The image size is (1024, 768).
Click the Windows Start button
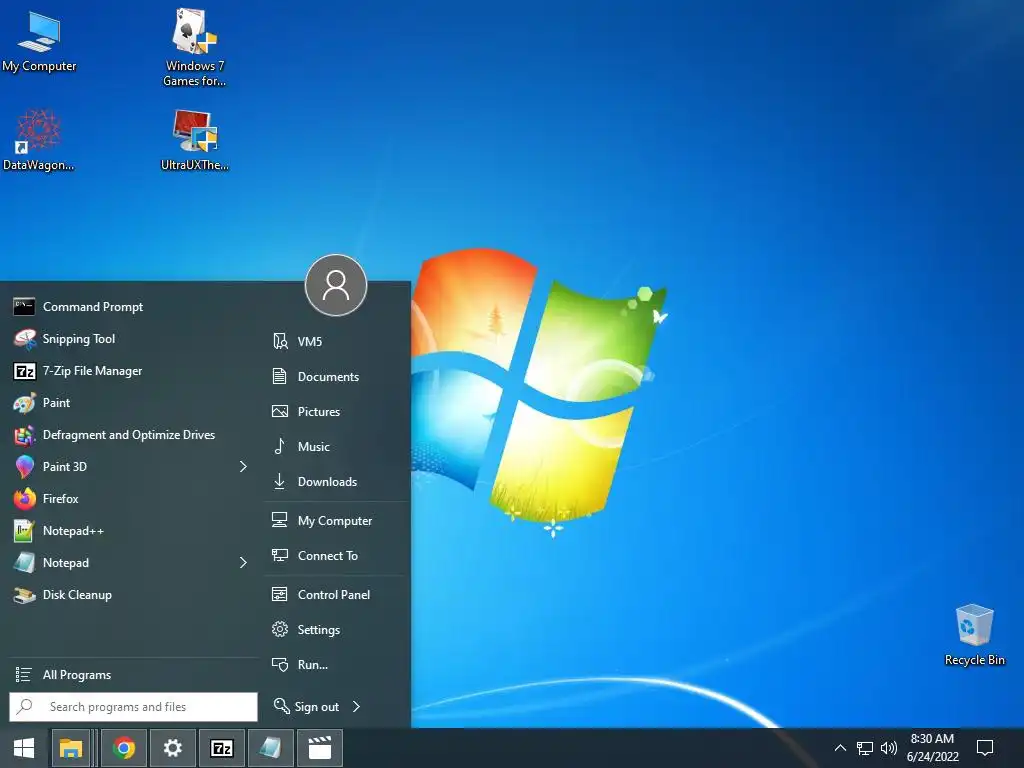24,748
